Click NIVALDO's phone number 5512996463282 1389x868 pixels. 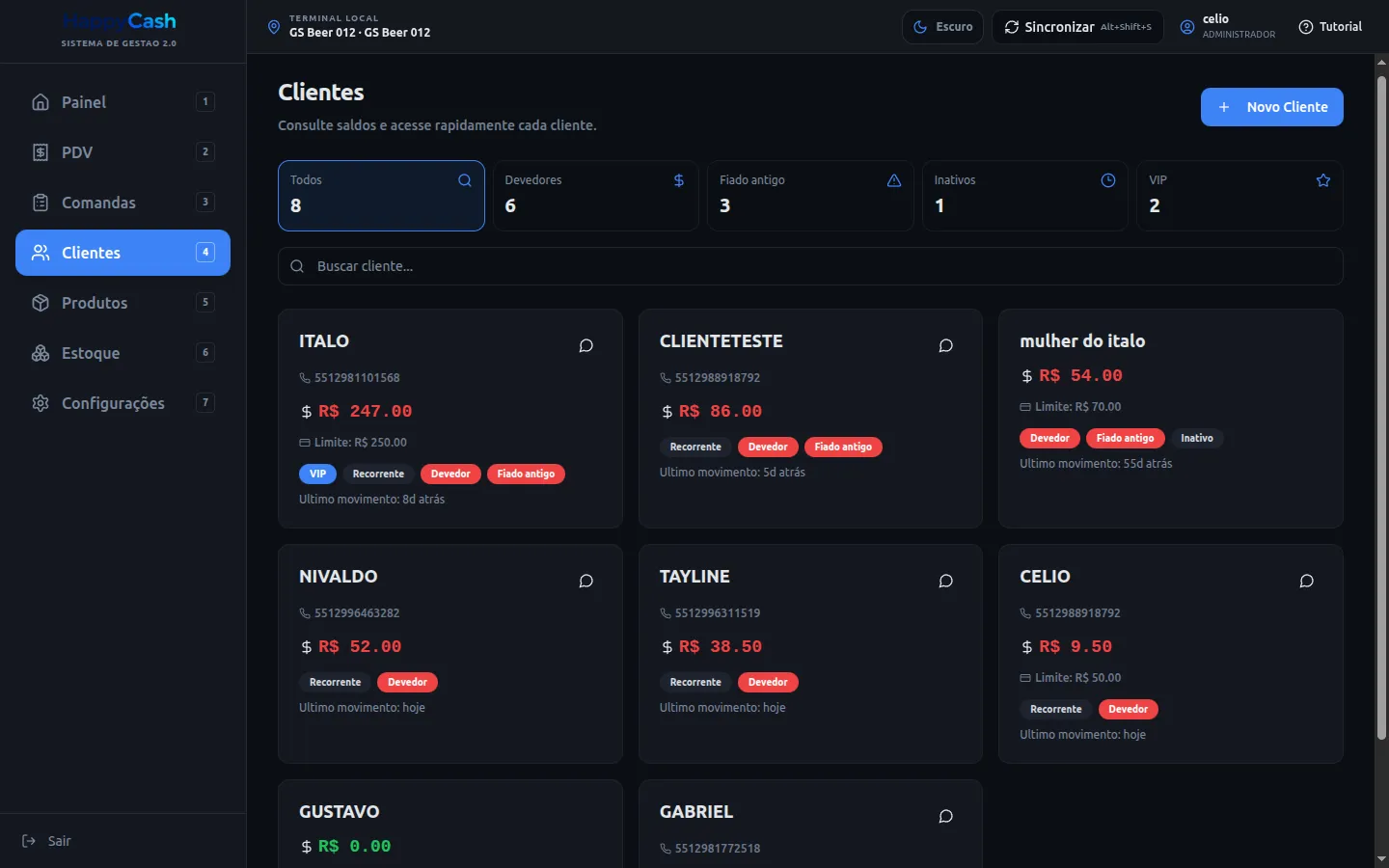(357, 613)
